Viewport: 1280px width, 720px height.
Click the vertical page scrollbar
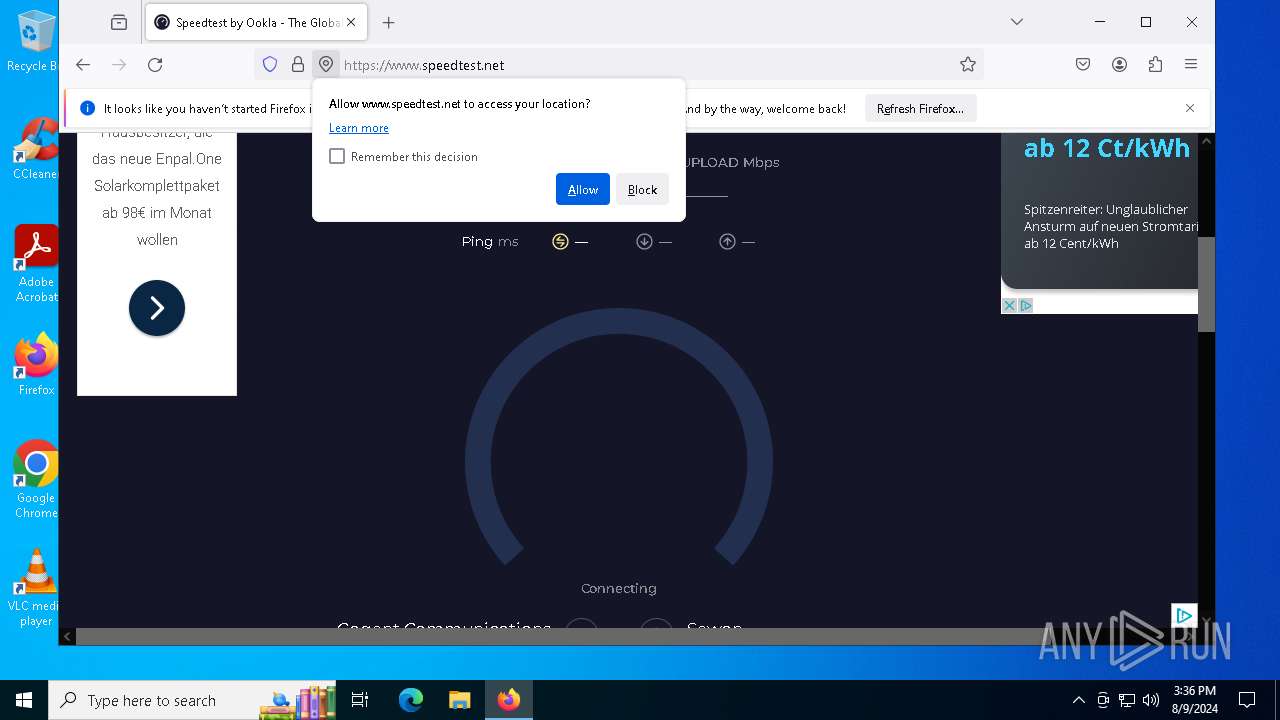pyautogui.click(x=1206, y=284)
